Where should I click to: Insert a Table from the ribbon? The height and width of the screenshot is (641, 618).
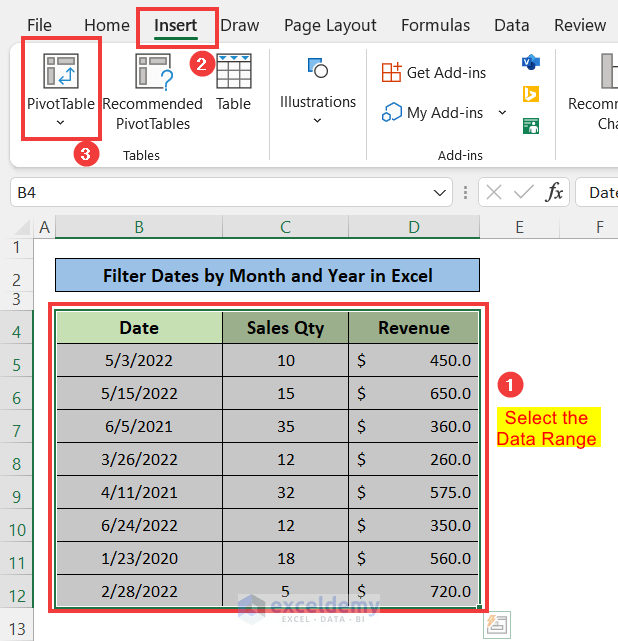tap(233, 83)
